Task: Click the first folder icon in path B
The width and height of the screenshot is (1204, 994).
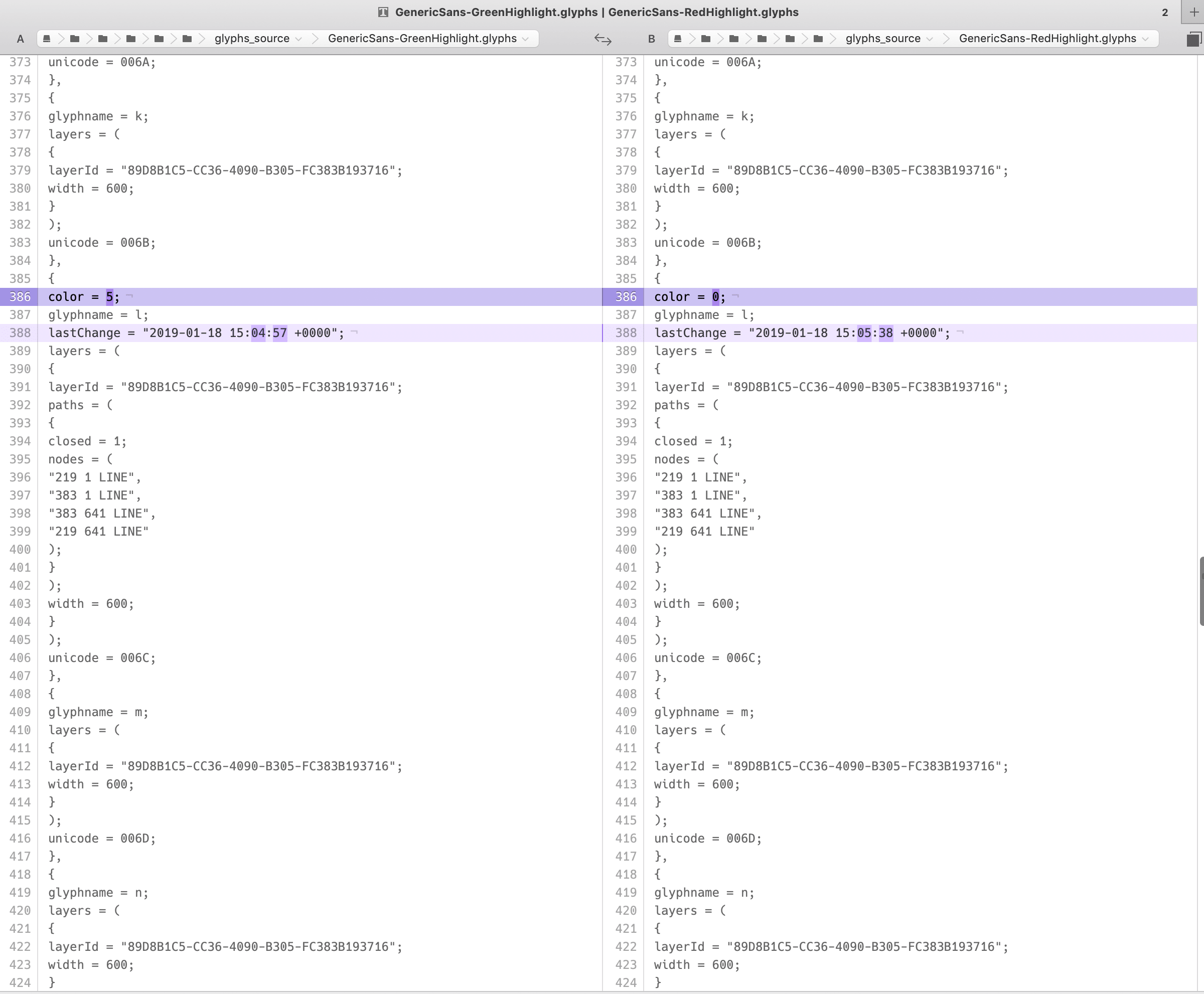Action: coord(706,38)
